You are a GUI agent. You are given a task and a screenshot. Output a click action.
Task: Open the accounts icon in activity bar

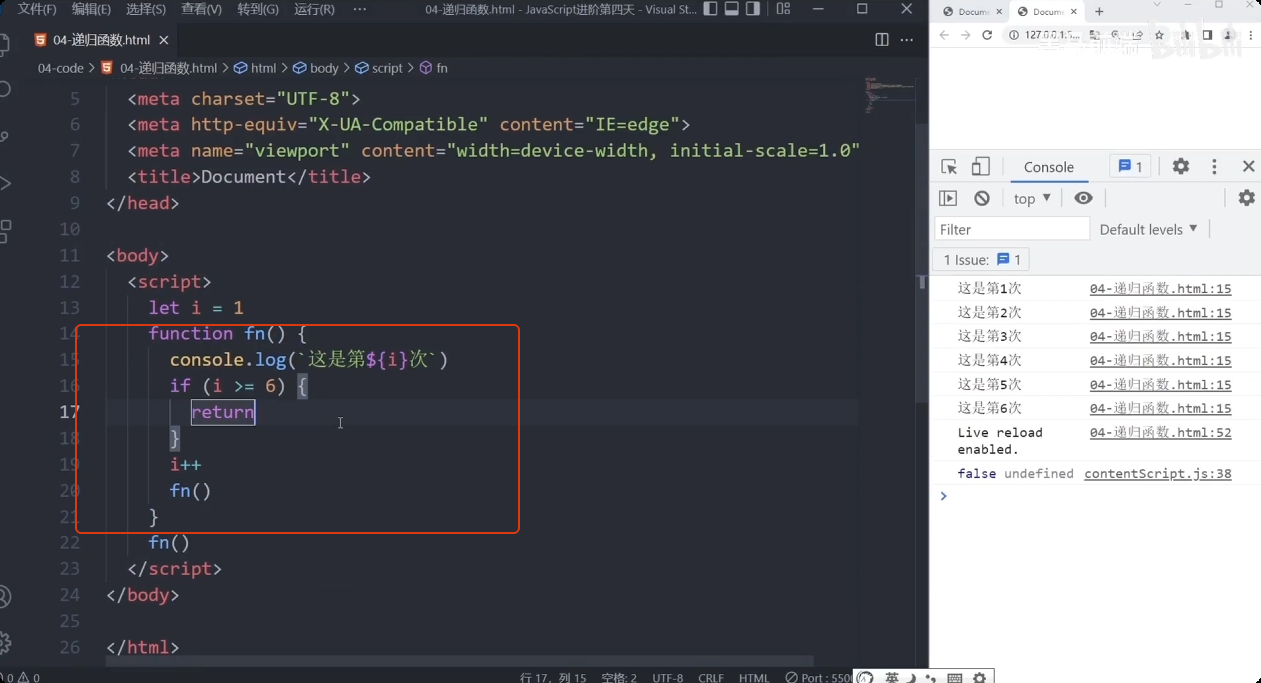[4, 597]
